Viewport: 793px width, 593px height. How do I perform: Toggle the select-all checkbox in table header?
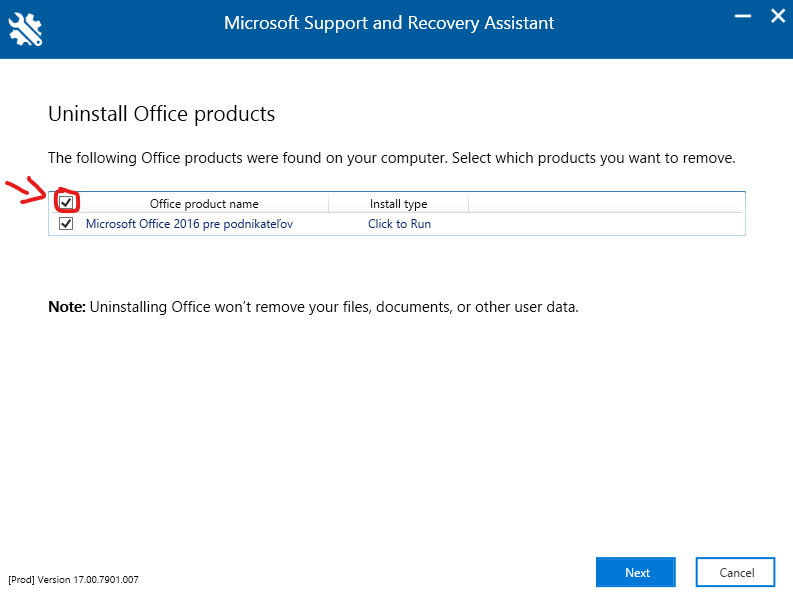(x=66, y=203)
